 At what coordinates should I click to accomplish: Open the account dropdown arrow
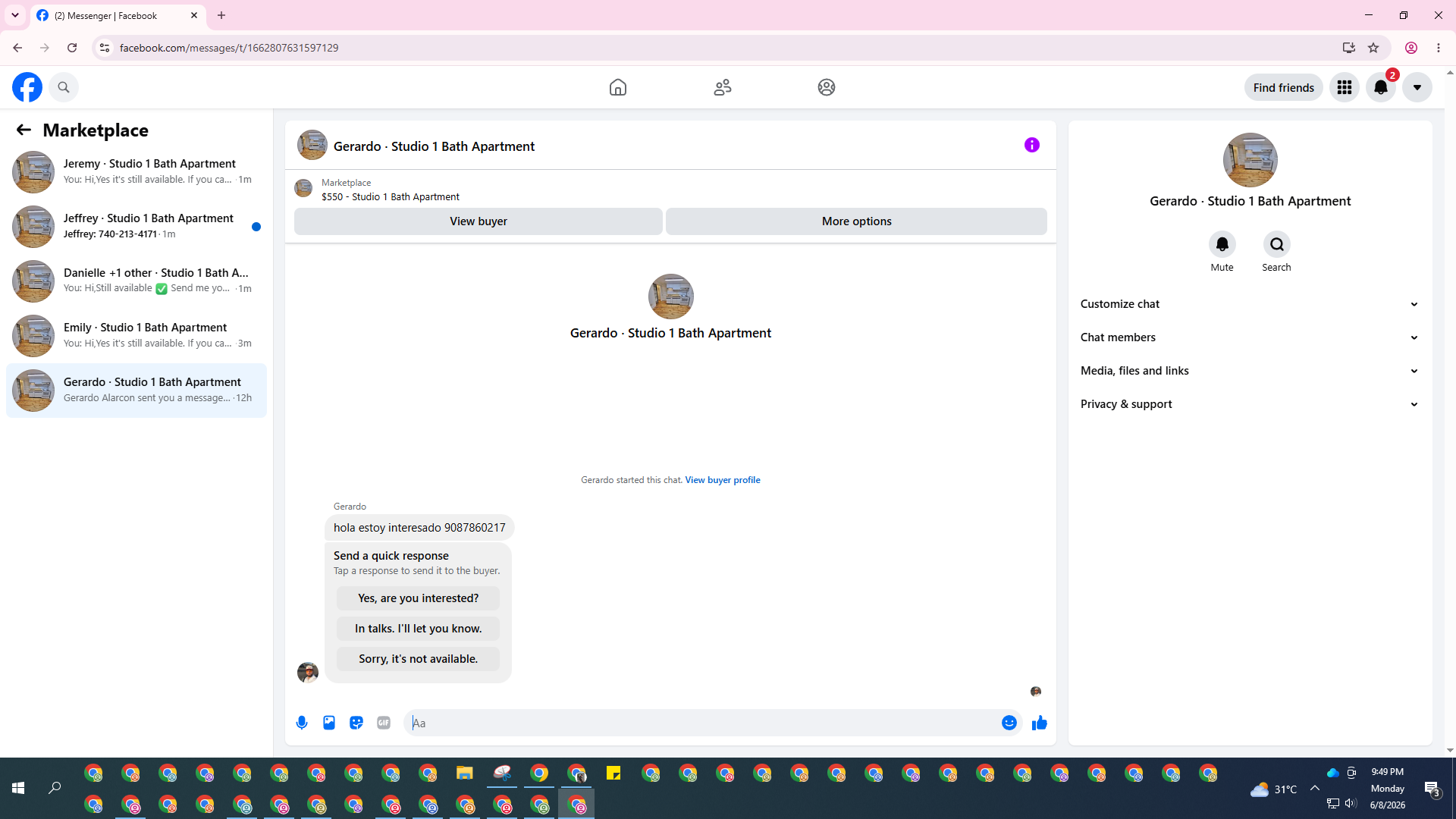pos(1417,87)
